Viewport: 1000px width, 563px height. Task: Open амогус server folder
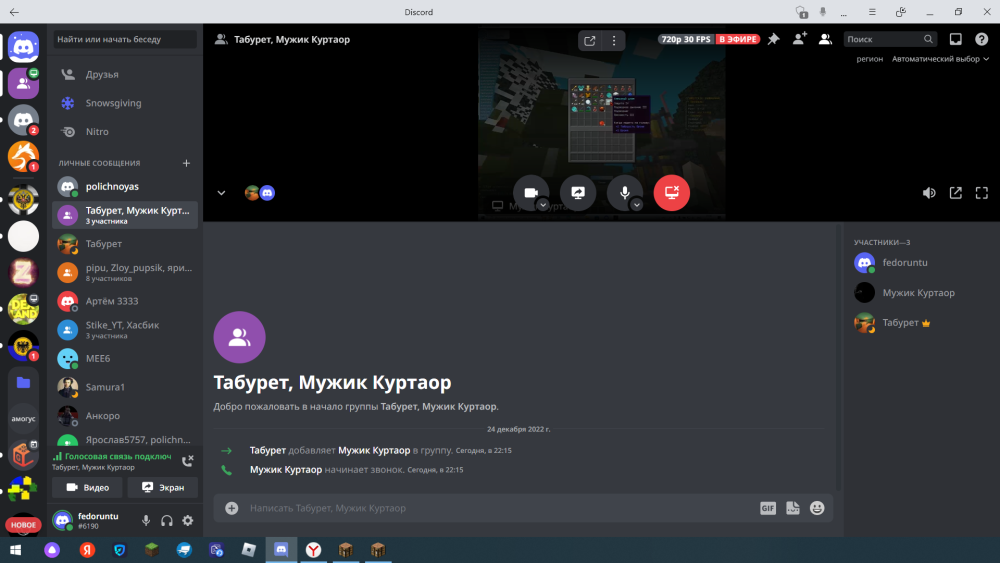click(x=24, y=419)
